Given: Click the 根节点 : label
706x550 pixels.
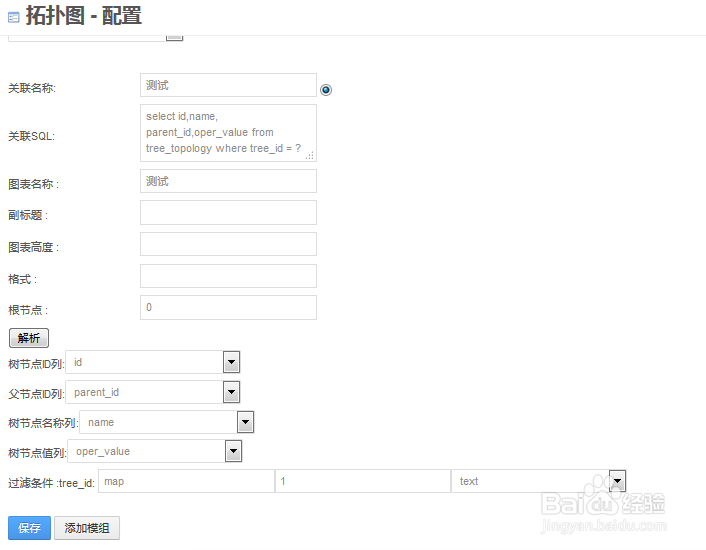Looking at the screenshot, I should click(28, 310).
